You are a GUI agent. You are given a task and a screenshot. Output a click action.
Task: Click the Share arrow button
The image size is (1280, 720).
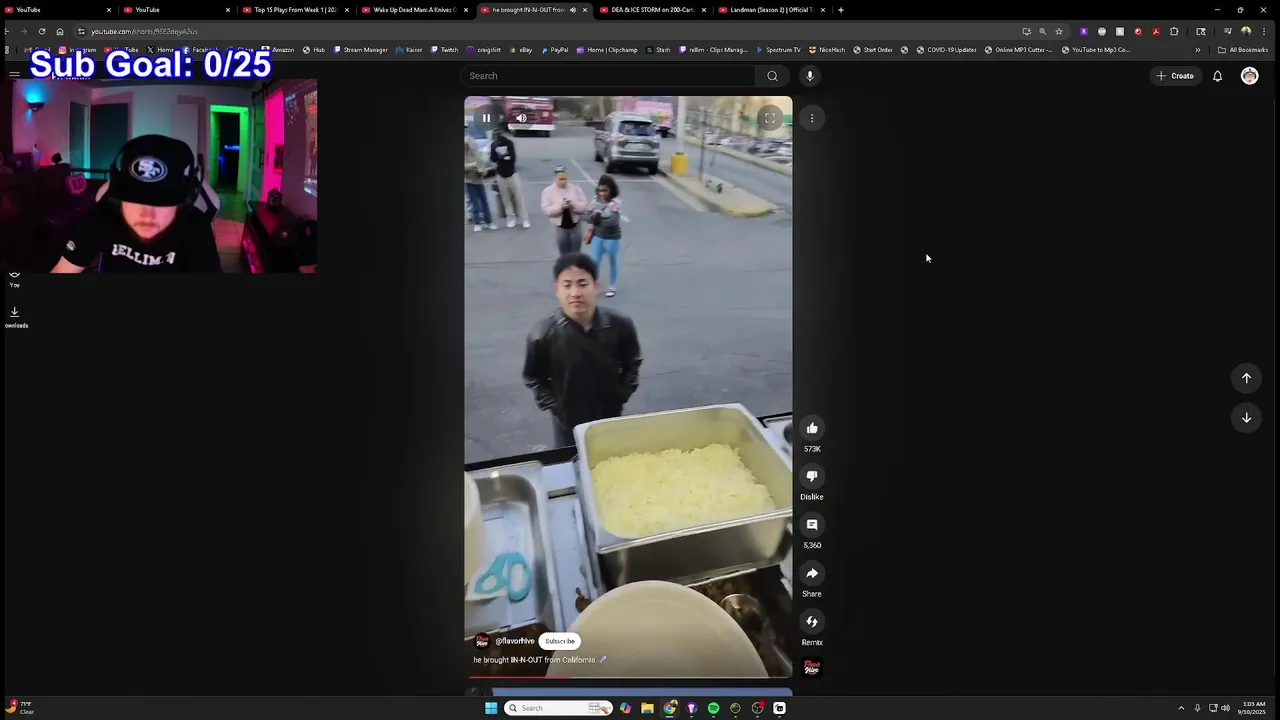(812, 573)
